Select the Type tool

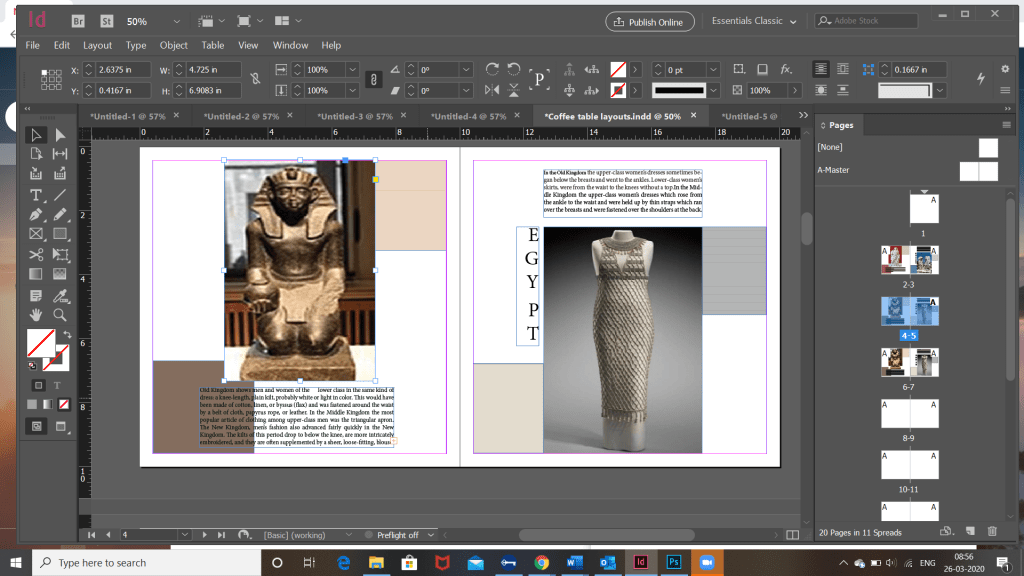tap(36, 194)
